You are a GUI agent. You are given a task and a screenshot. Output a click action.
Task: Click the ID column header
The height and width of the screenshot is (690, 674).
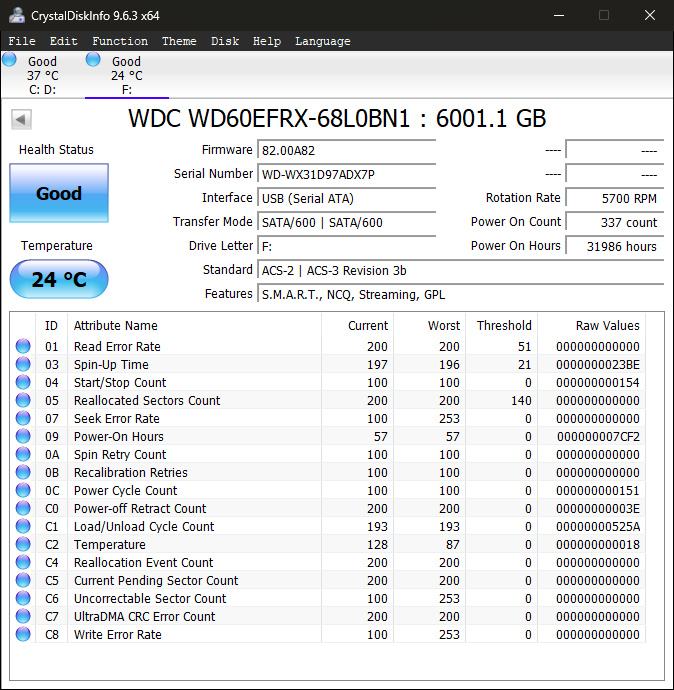point(51,326)
